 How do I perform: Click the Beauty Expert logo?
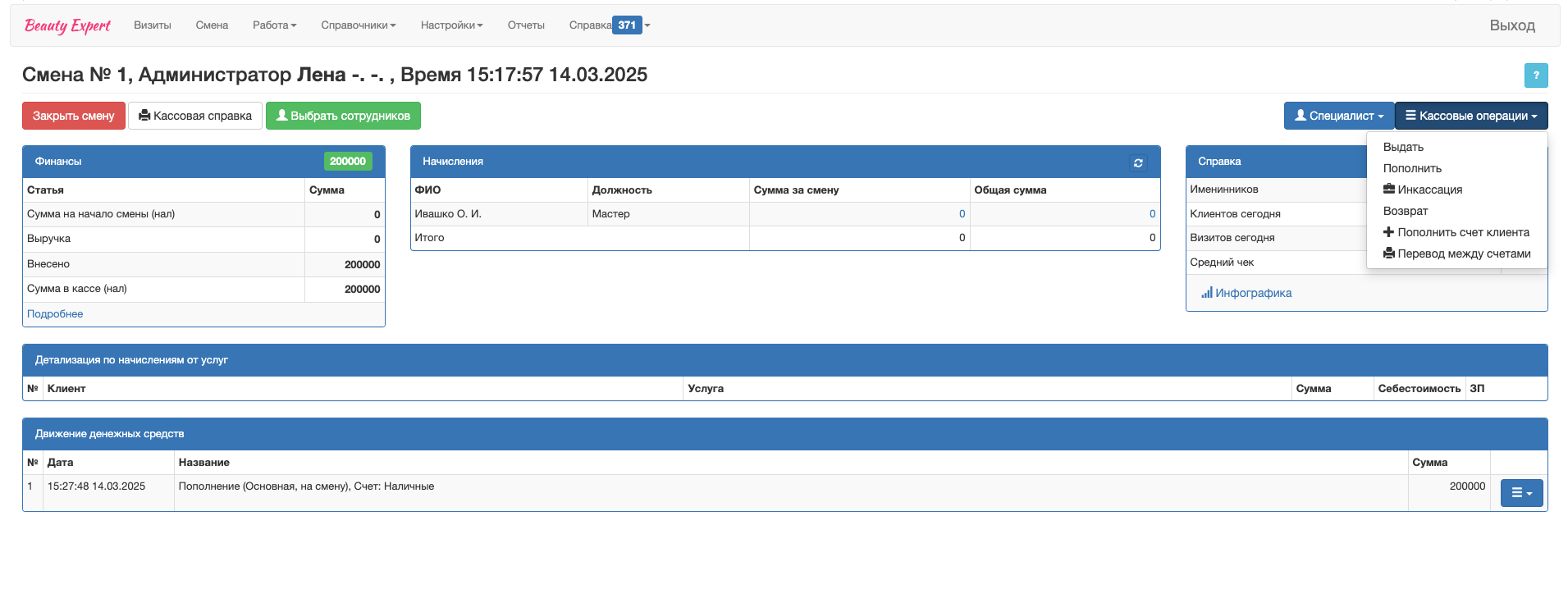point(67,25)
